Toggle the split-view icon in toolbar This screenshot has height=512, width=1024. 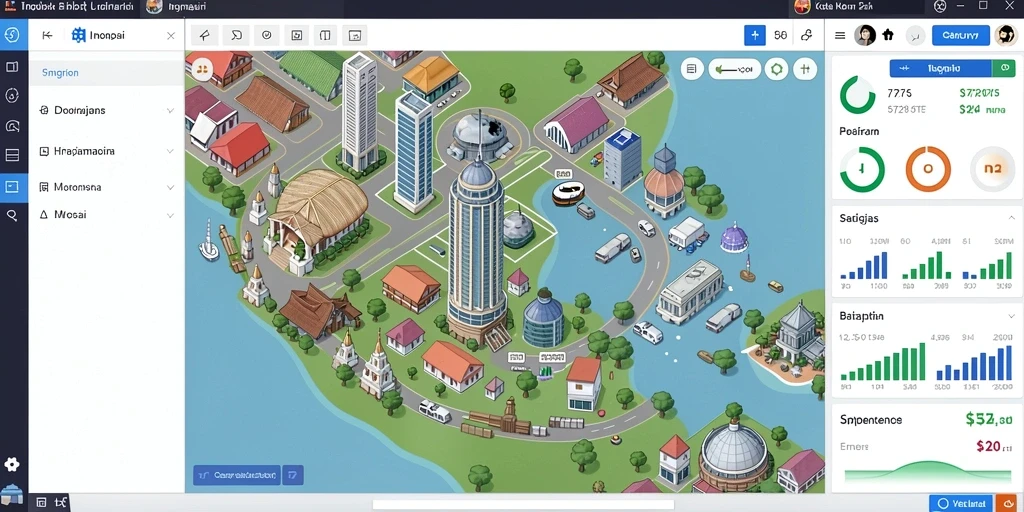click(x=325, y=35)
